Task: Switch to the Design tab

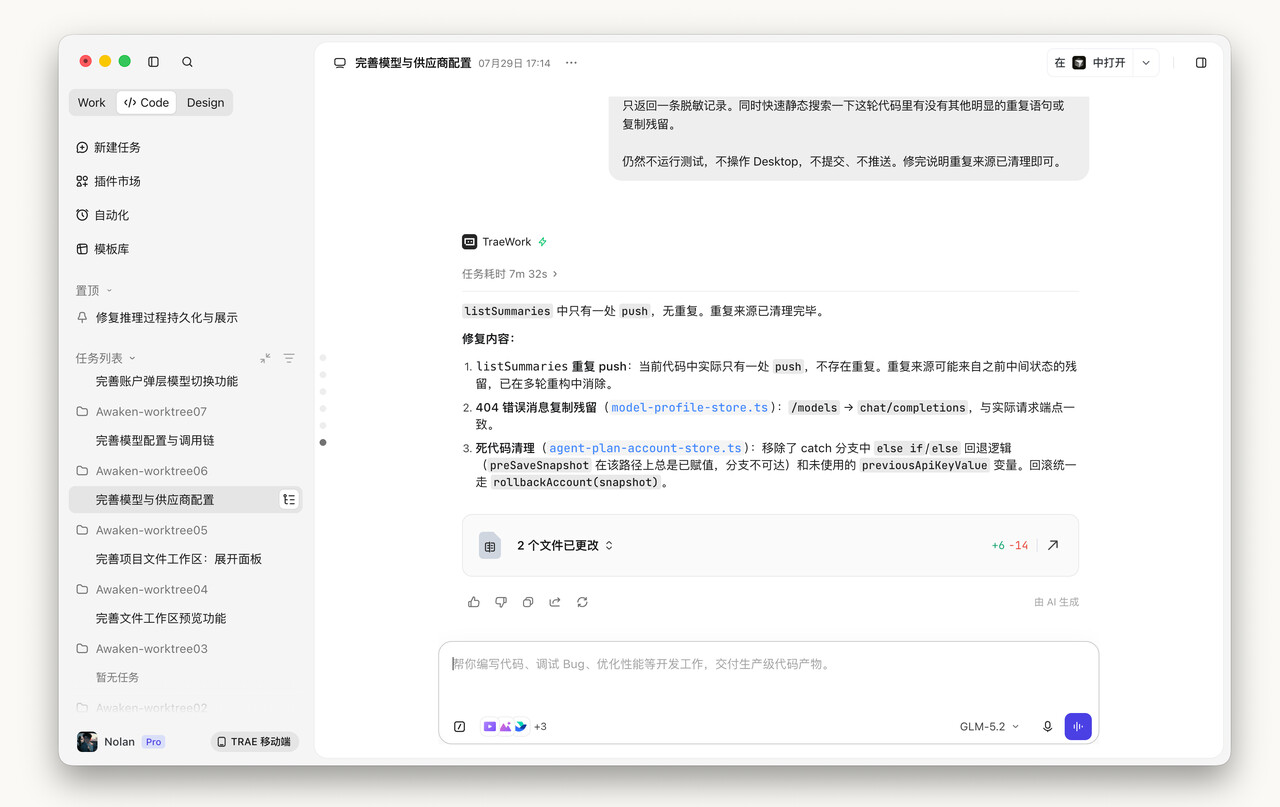Action: [205, 103]
